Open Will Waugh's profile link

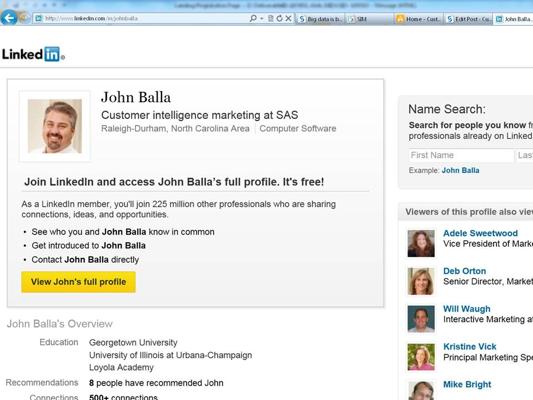pyautogui.click(x=467, y=309)
